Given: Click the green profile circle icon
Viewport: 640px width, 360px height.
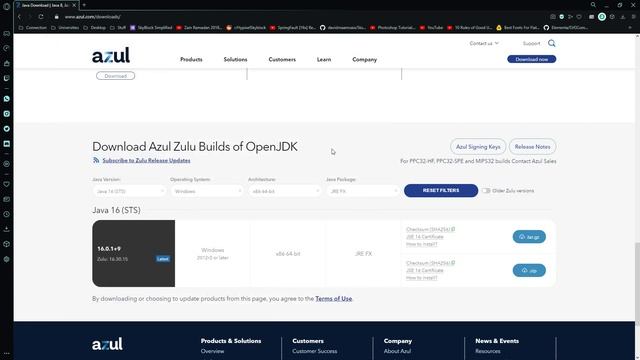Looking at the screenshot, I should 602,17.
